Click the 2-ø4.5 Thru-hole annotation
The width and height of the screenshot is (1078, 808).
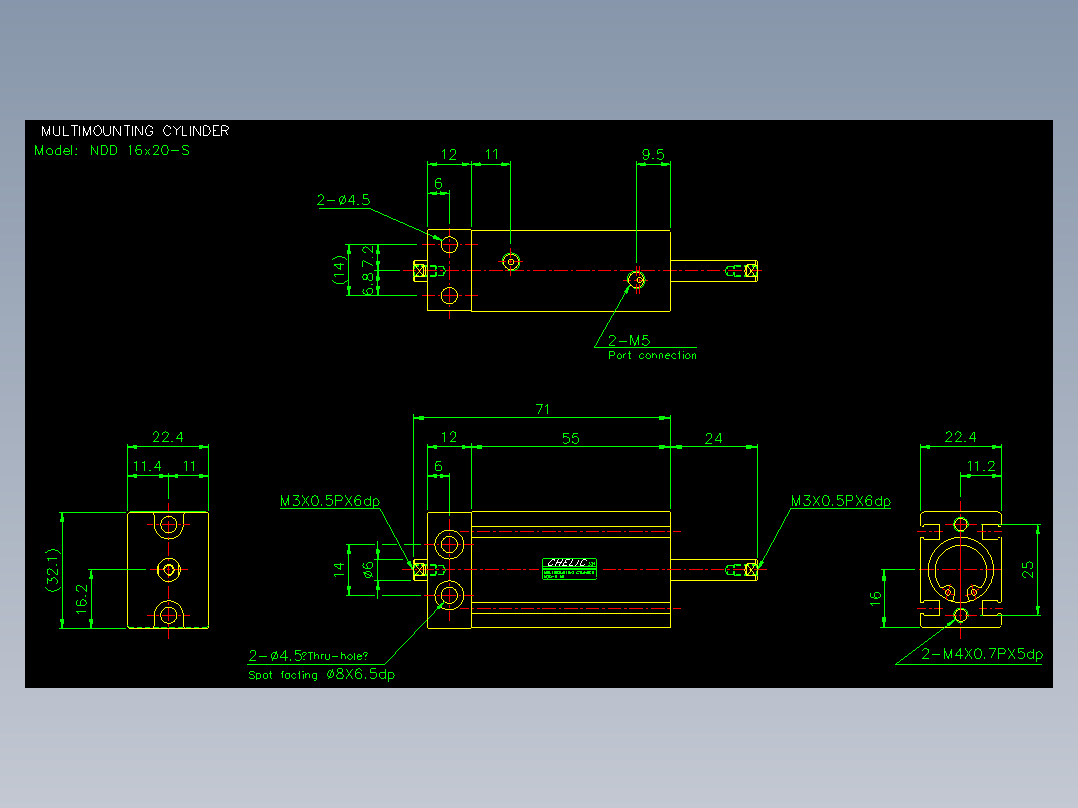[308, 655]
